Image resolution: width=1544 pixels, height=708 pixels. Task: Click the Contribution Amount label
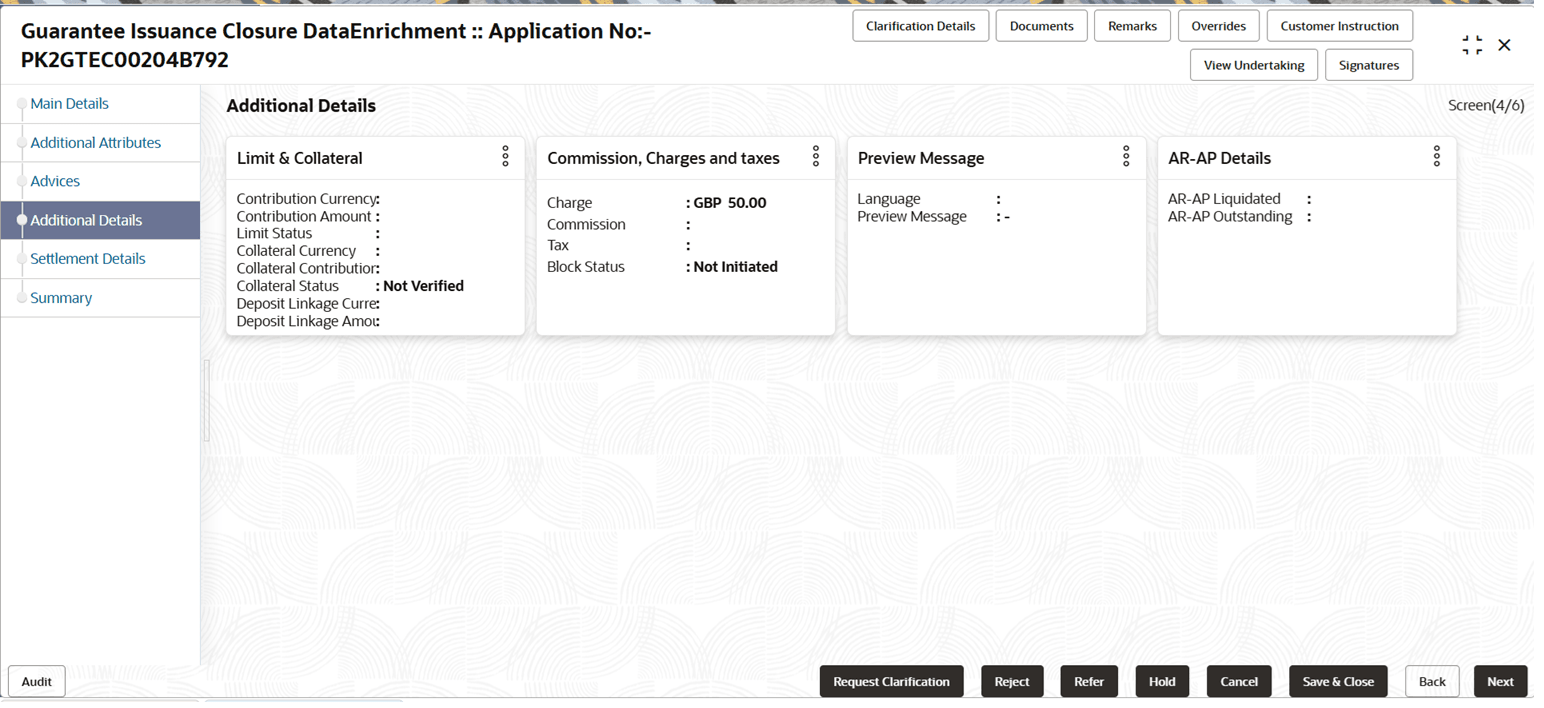(x=304, y=216)
